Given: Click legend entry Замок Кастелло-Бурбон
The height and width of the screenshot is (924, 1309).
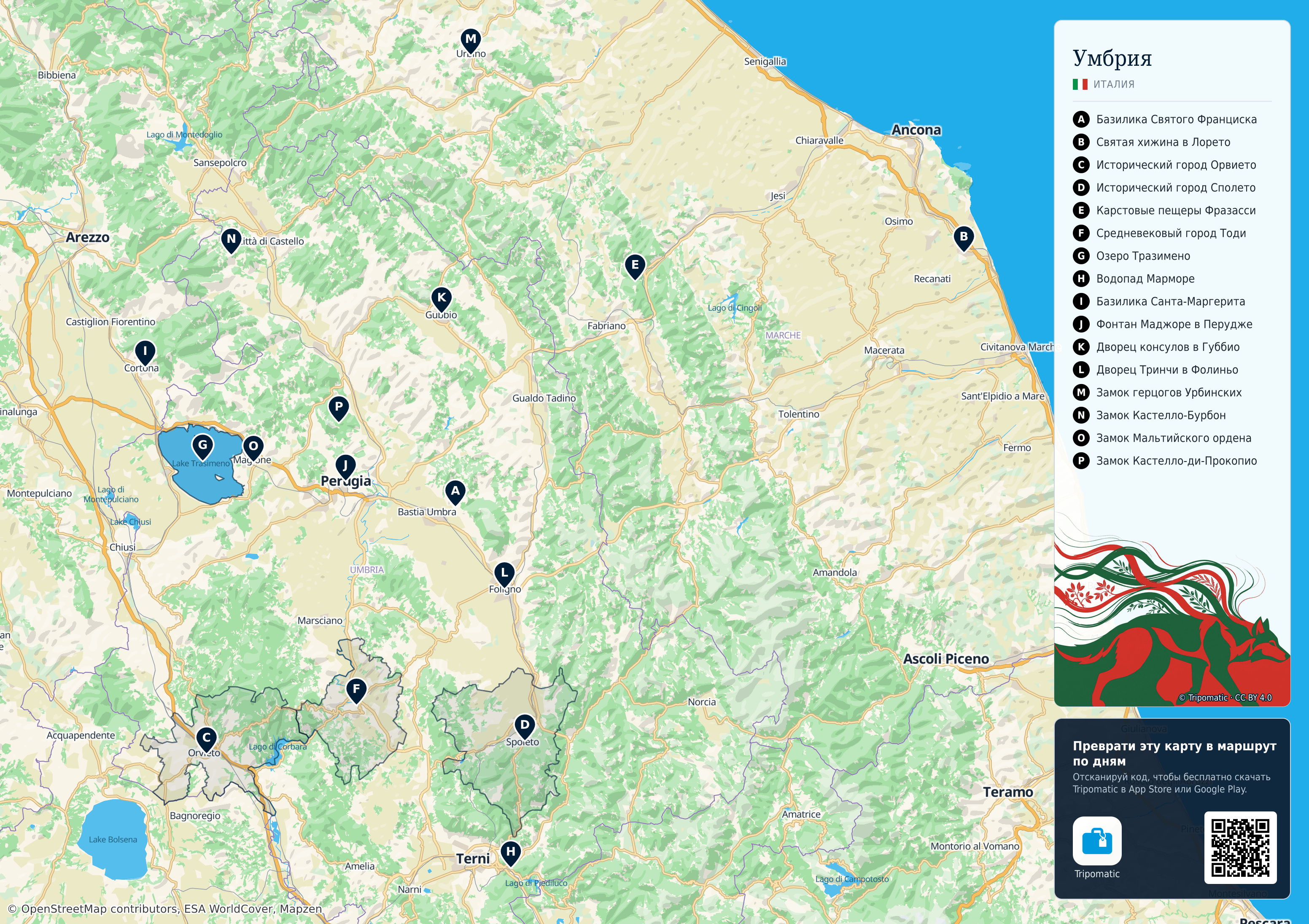Looking at the screenshot, I should pos(1149,416).
